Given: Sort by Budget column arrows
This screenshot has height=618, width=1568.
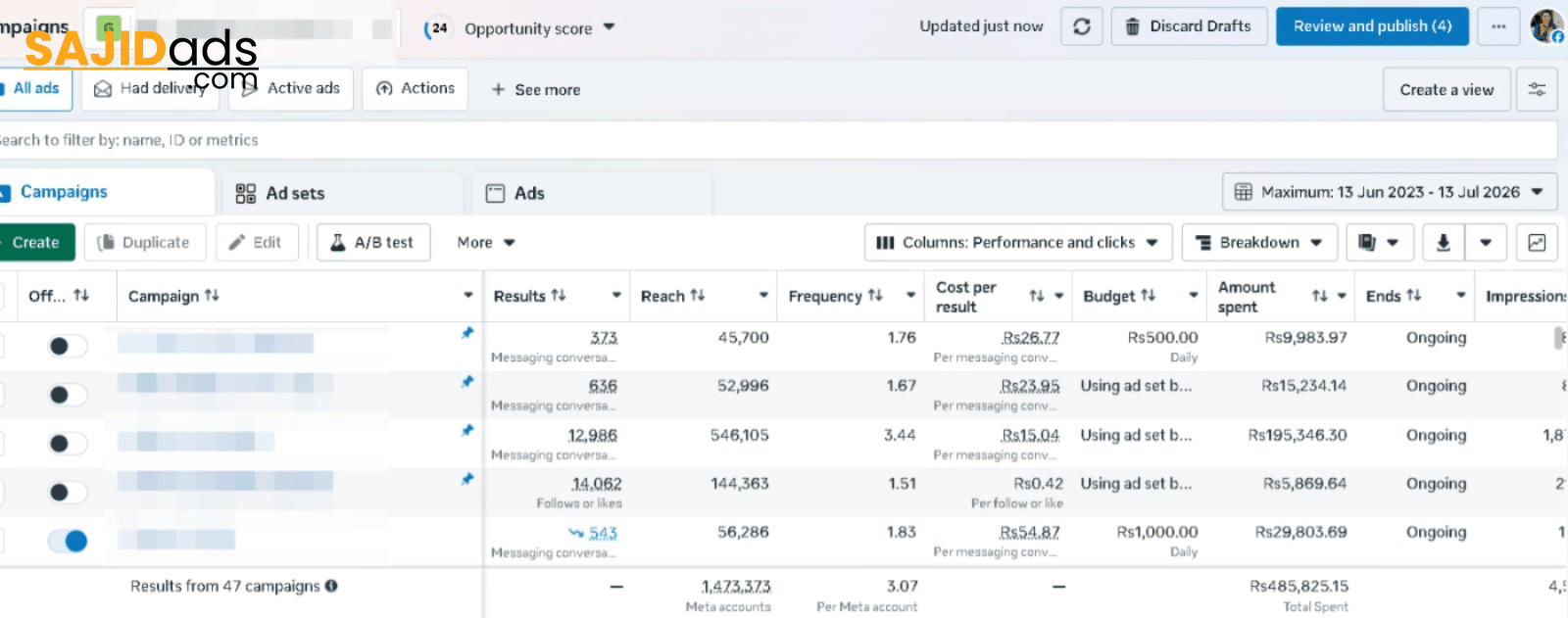Looking at the screenshot, I should click(1148, 296).
